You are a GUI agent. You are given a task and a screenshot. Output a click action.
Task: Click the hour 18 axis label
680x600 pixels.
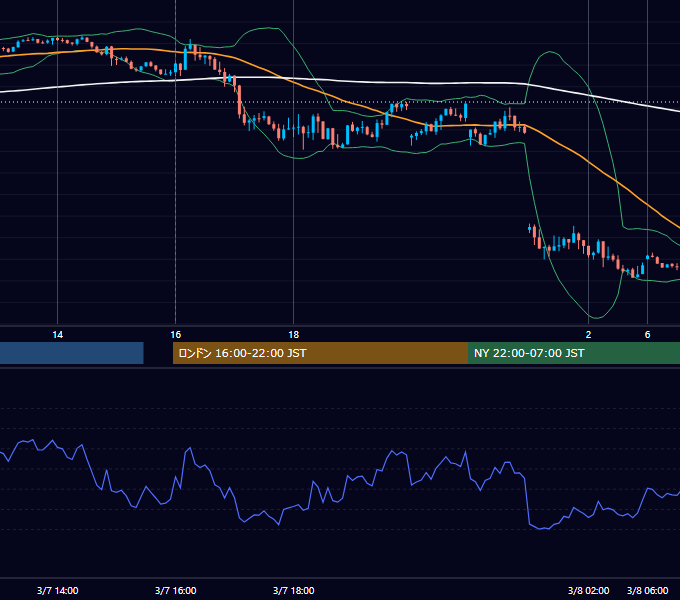[x=294, y=335]
